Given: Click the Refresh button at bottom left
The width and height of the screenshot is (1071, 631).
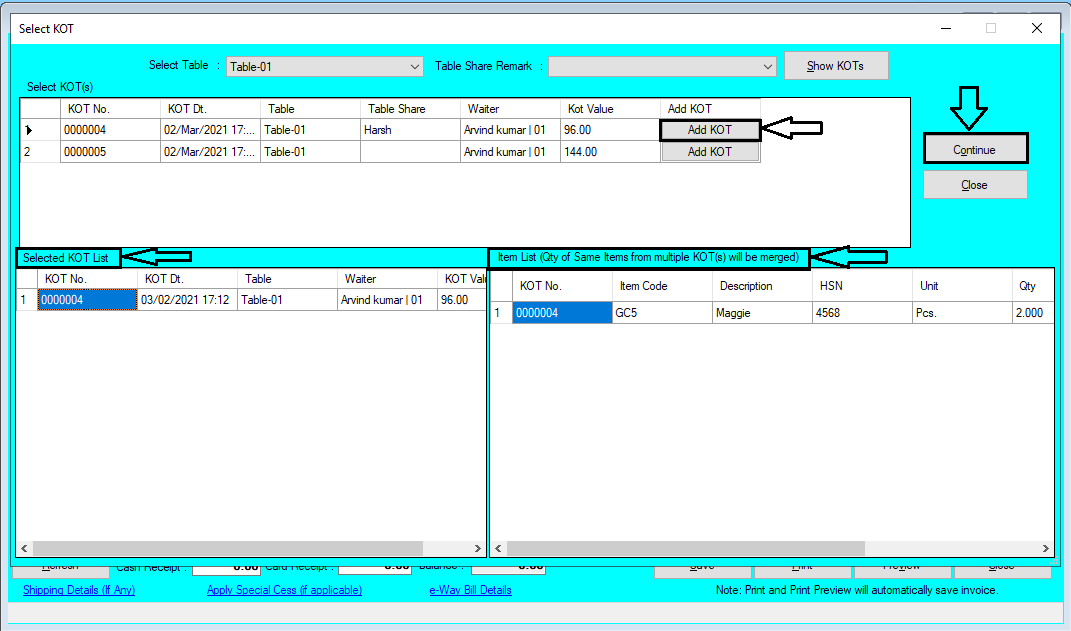Looking at the screenshot, I should pos(58,566).
